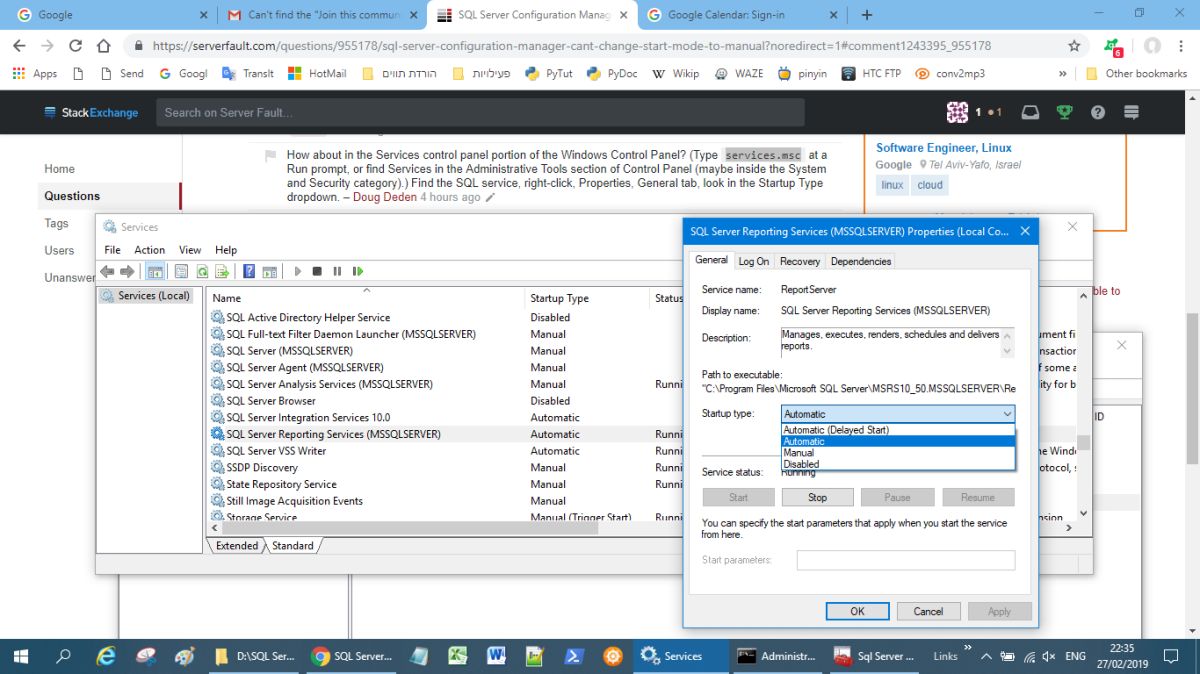This screenshot has height=674, width=1200.
Task: Choose Automatic (Delayed Start) startup option
Action: [x=898, y=430]
